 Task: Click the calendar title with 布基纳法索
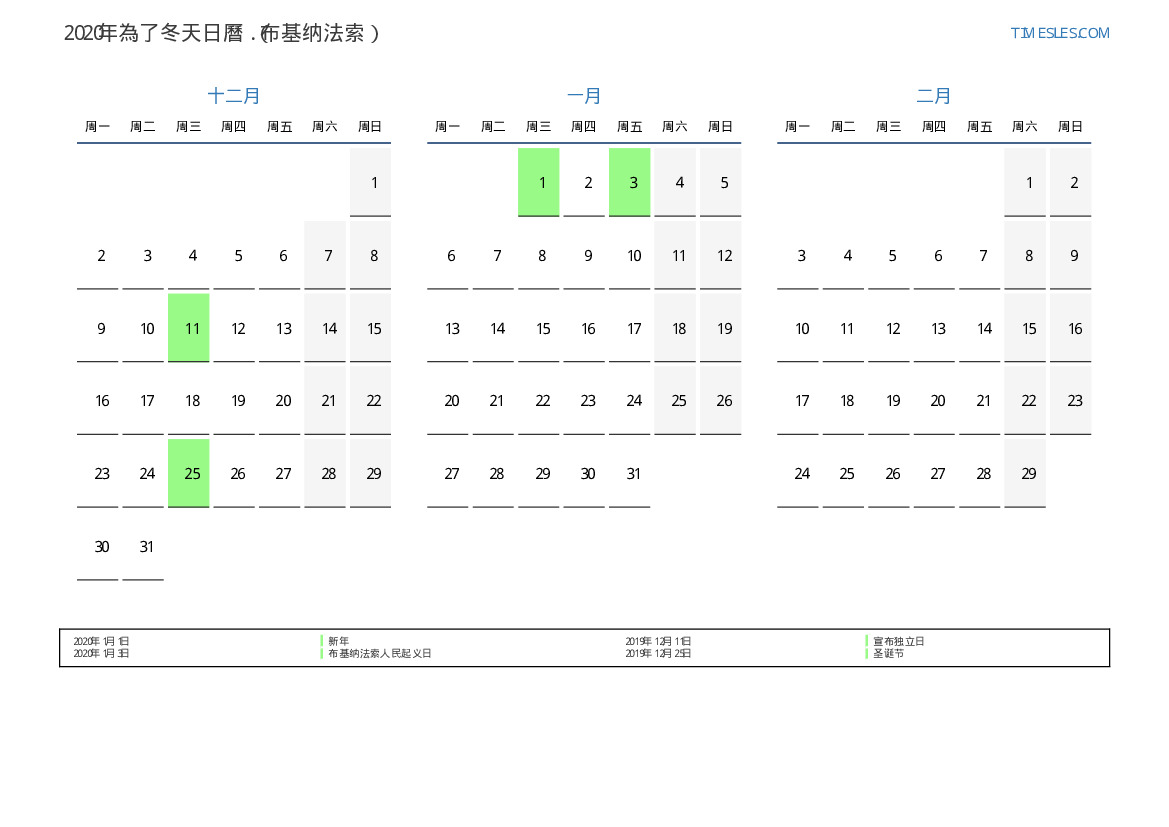coord(222,33)
